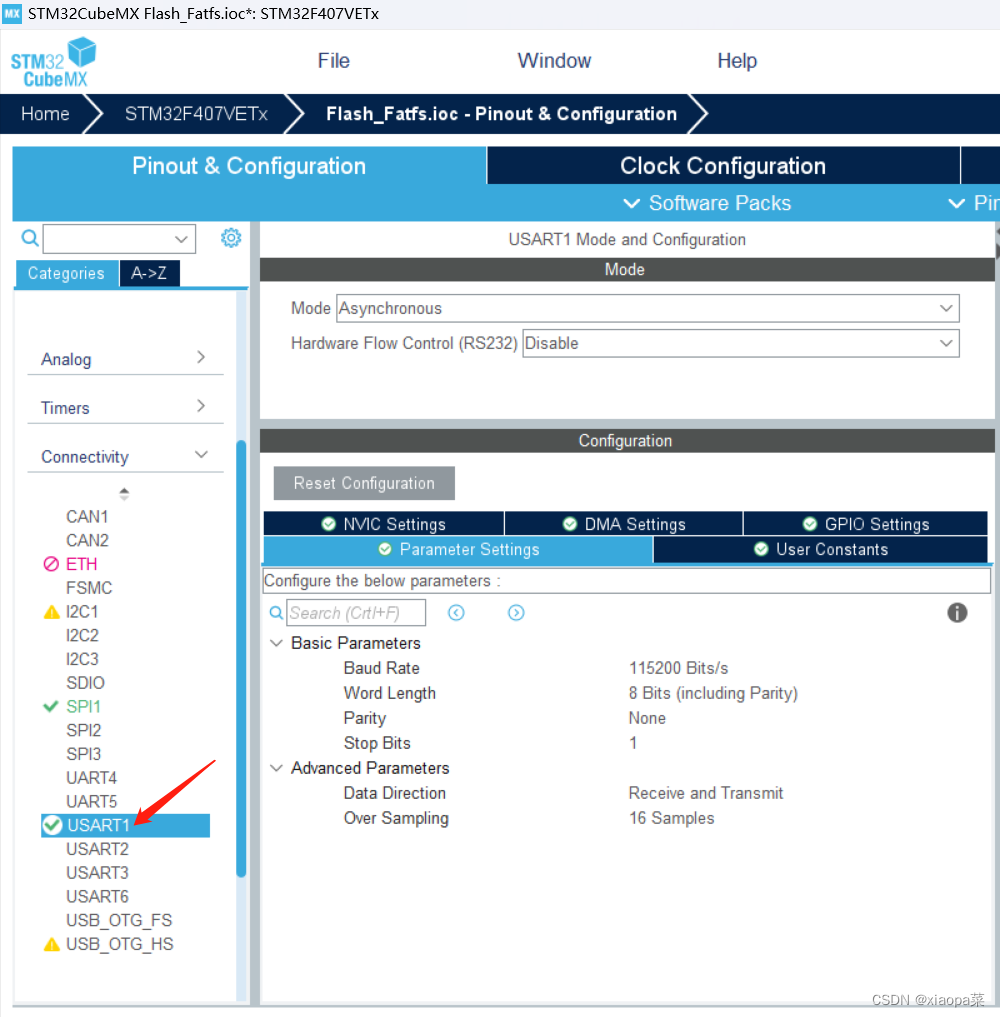The width and height of the screenshot is (1000, 1017).
Task: Open the gear settings icon near search
Action: click(x=231, y=238)
